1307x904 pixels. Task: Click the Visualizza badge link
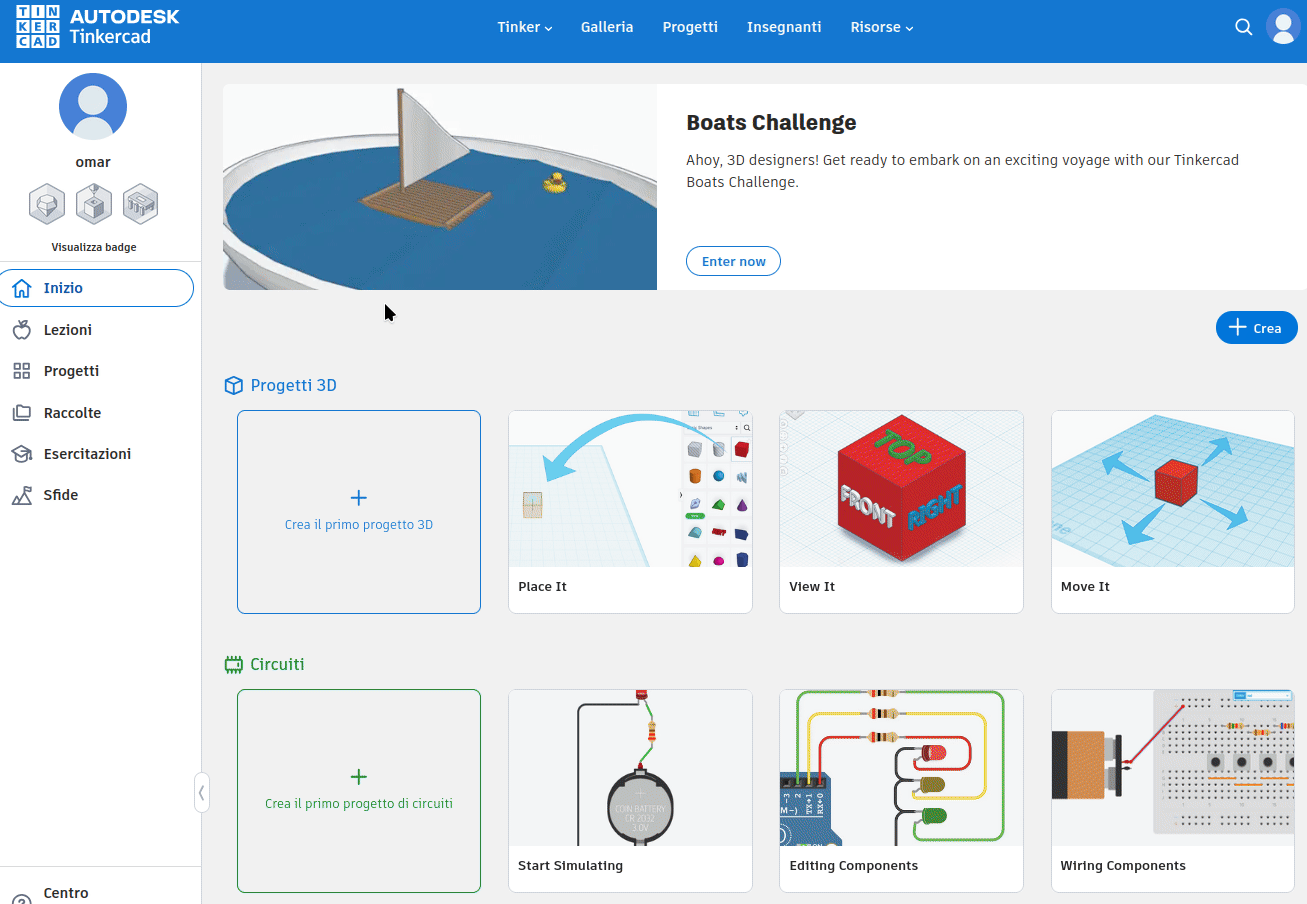point(94,247)
